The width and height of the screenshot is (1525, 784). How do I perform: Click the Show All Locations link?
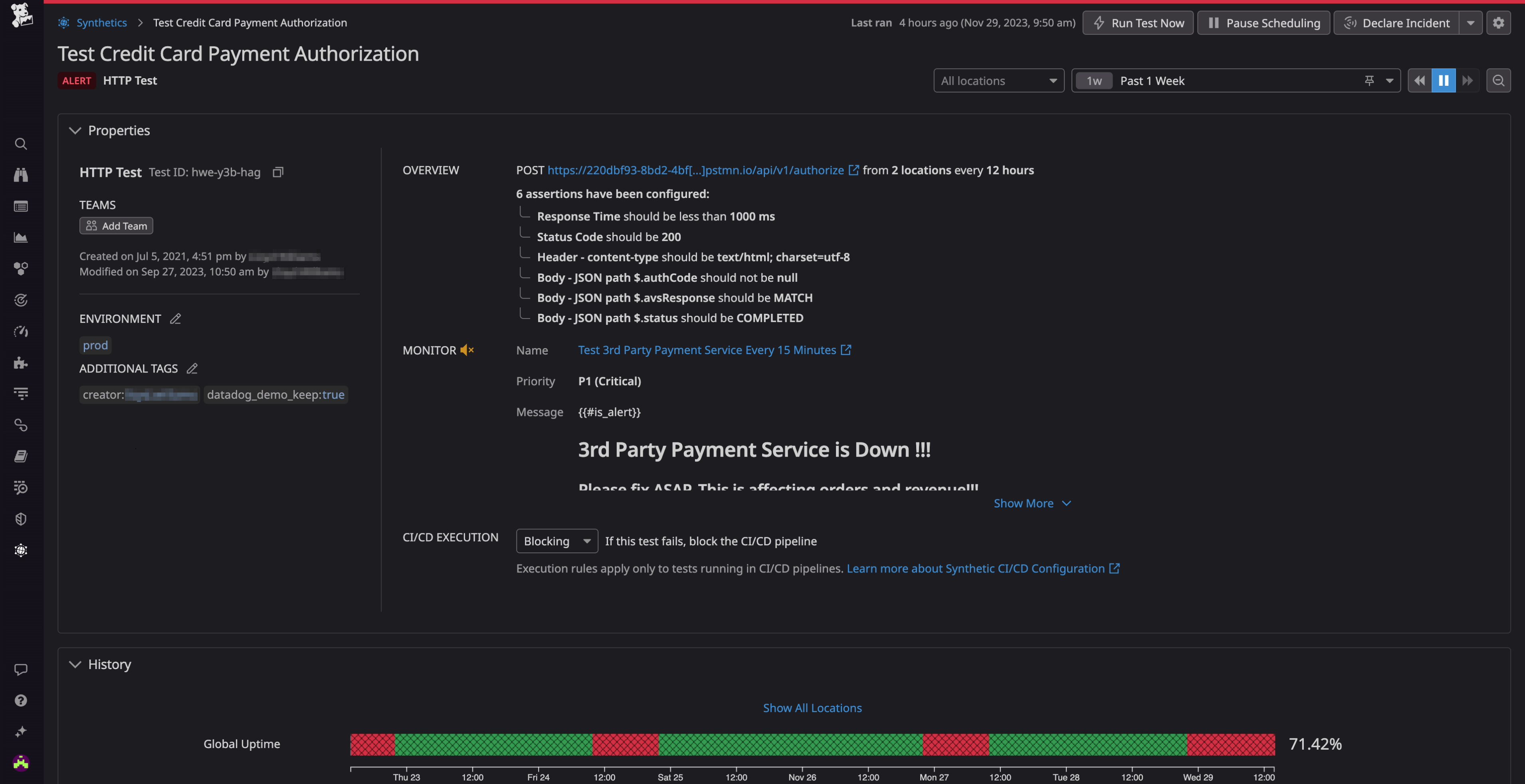pyautogui.click(x=812, y=708)
